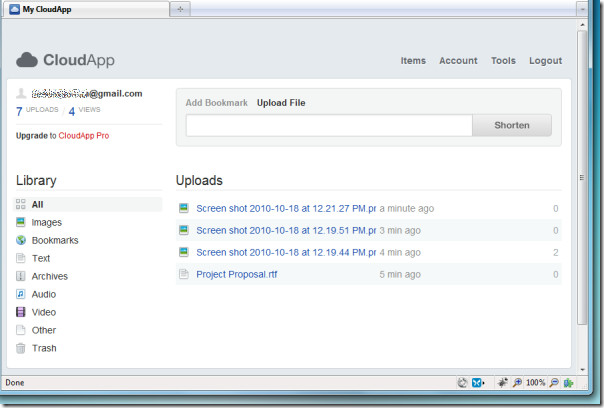The width and height of the screenshot is (604, 408).
Task: Click the zoom out magnifier in status bar
Action: pos(554,382)
